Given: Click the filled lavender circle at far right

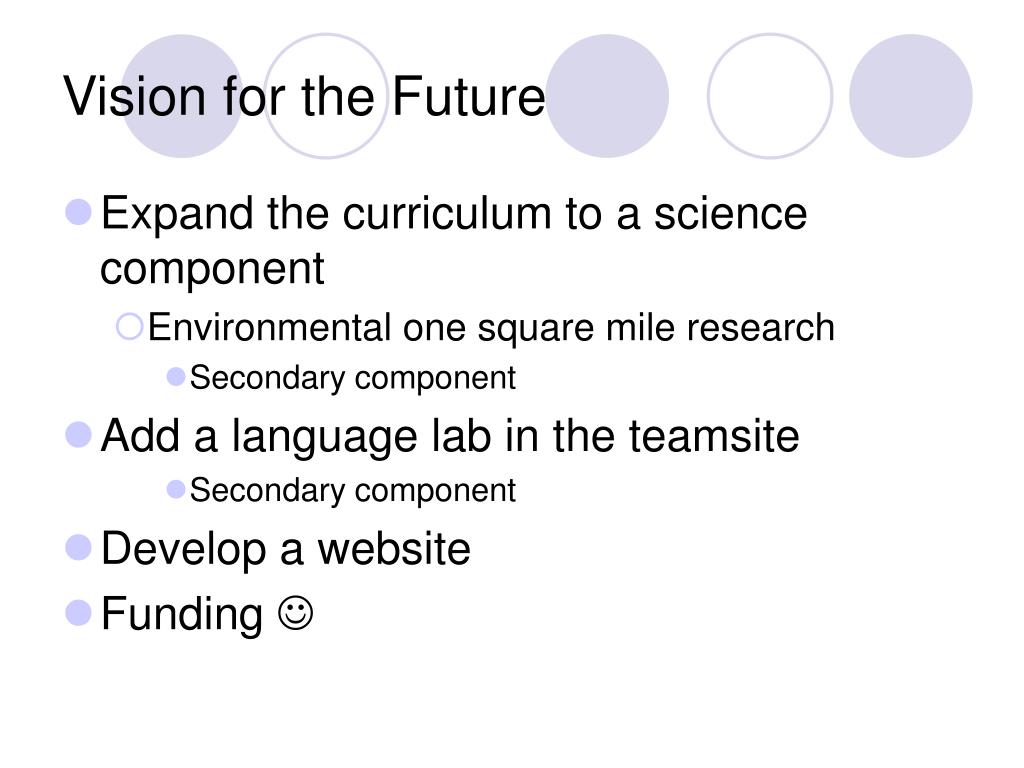Looking at the screenshot, I should pyautogui.click(x=911, y=96).
